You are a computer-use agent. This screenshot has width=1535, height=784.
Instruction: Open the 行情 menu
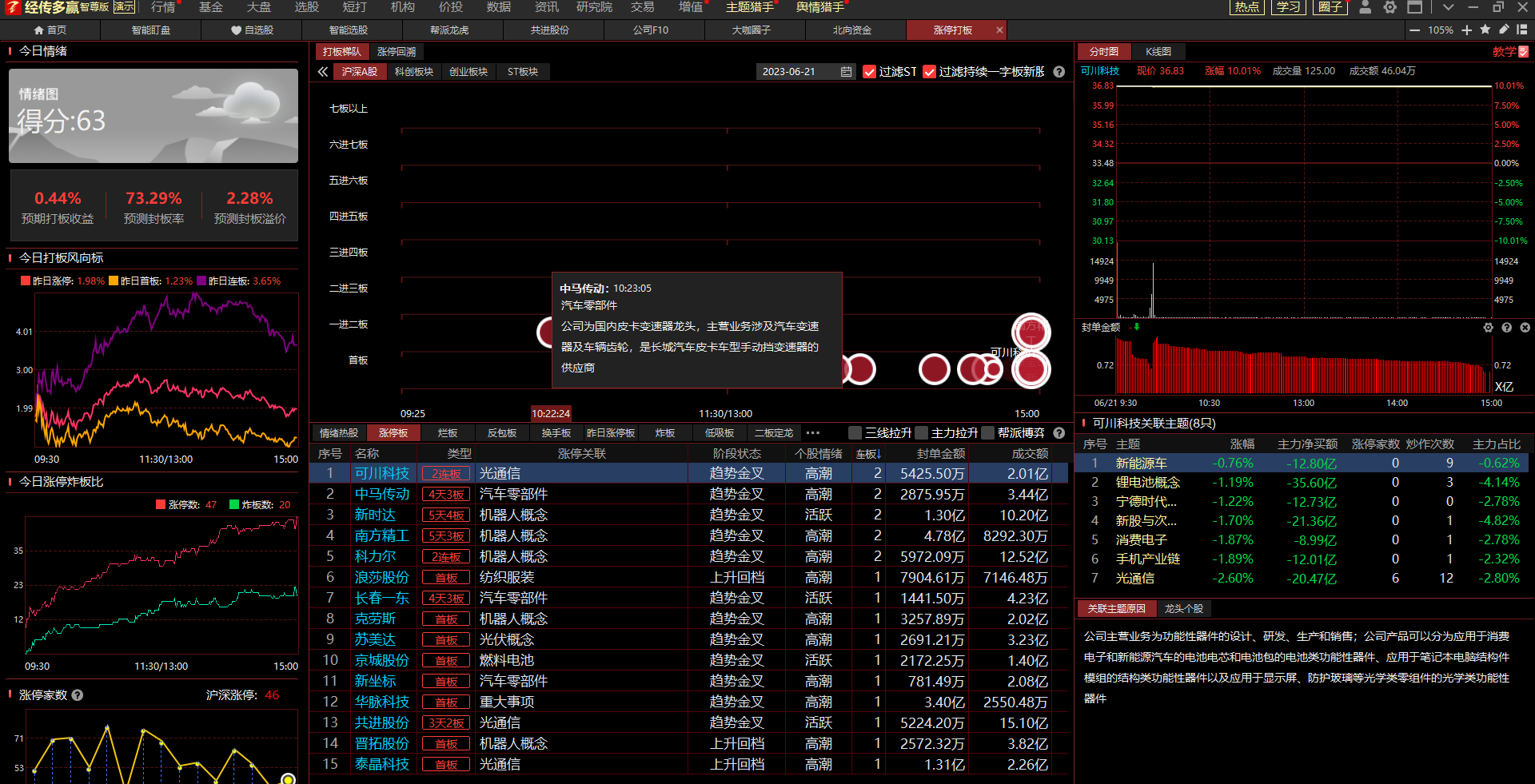(x=163, y=7)
